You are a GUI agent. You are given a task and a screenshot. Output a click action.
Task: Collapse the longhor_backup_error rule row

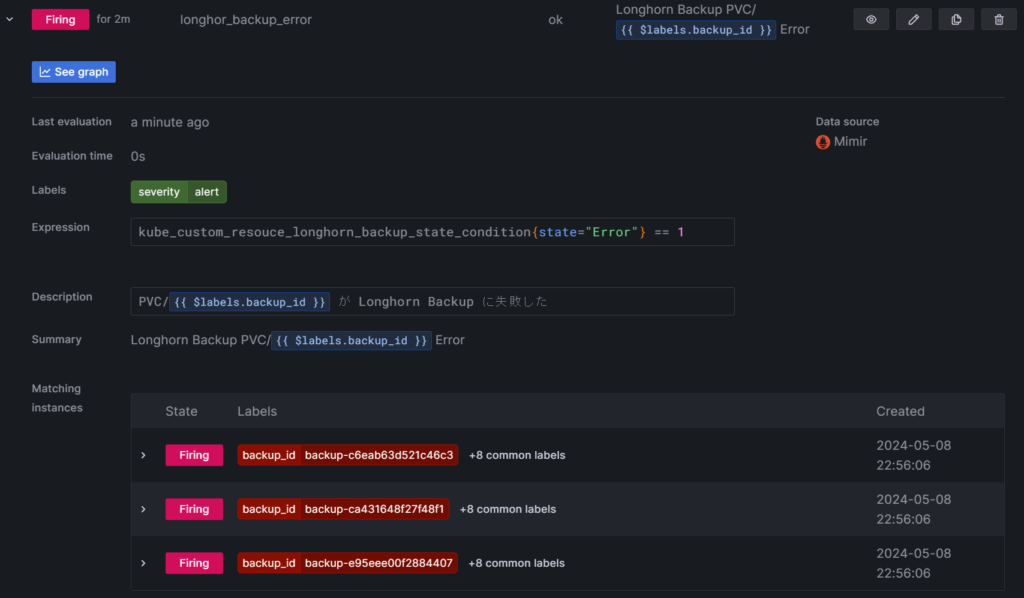[x=10, y=20]
